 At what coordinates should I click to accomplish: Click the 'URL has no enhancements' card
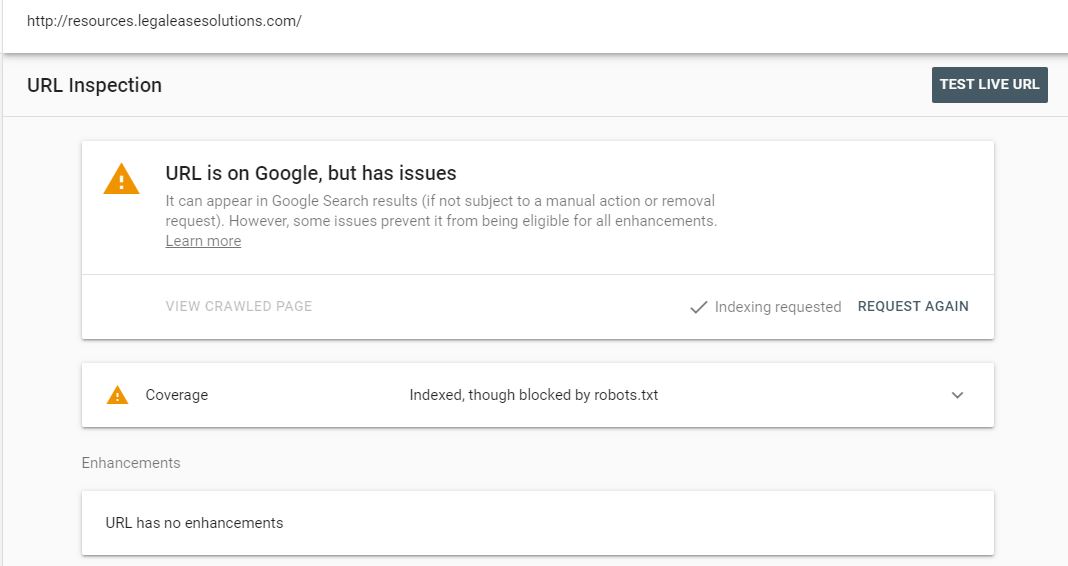(x=537, y=522)
